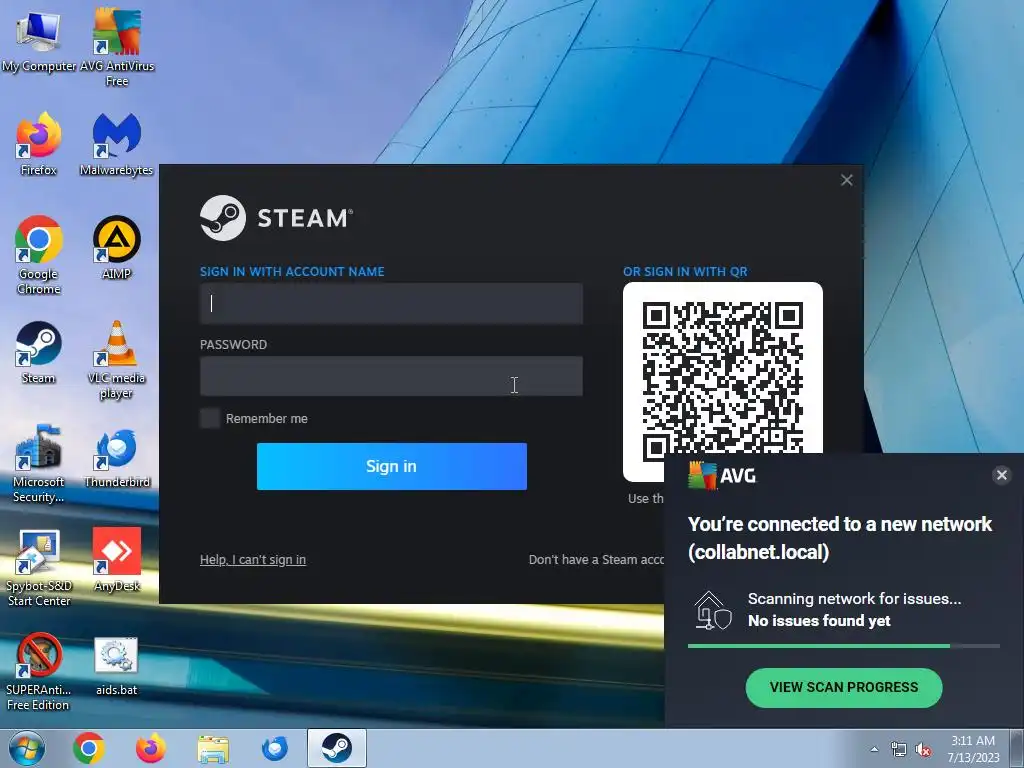Click the Show Desktop strip beside the clock
This screenshot has width=1024, height=768.
click(x=1017, y=748)
